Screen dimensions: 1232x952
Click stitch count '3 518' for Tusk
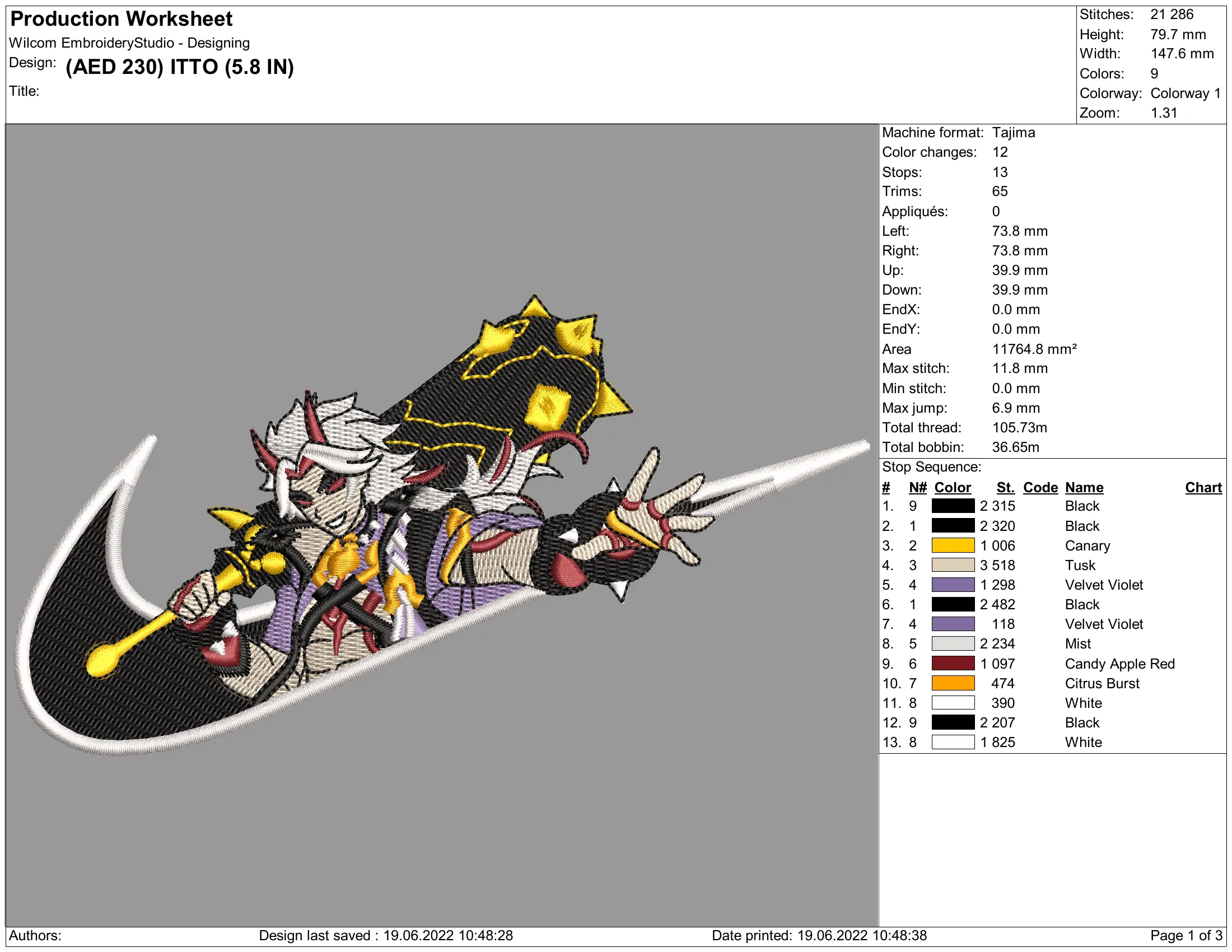click(997, 566)
